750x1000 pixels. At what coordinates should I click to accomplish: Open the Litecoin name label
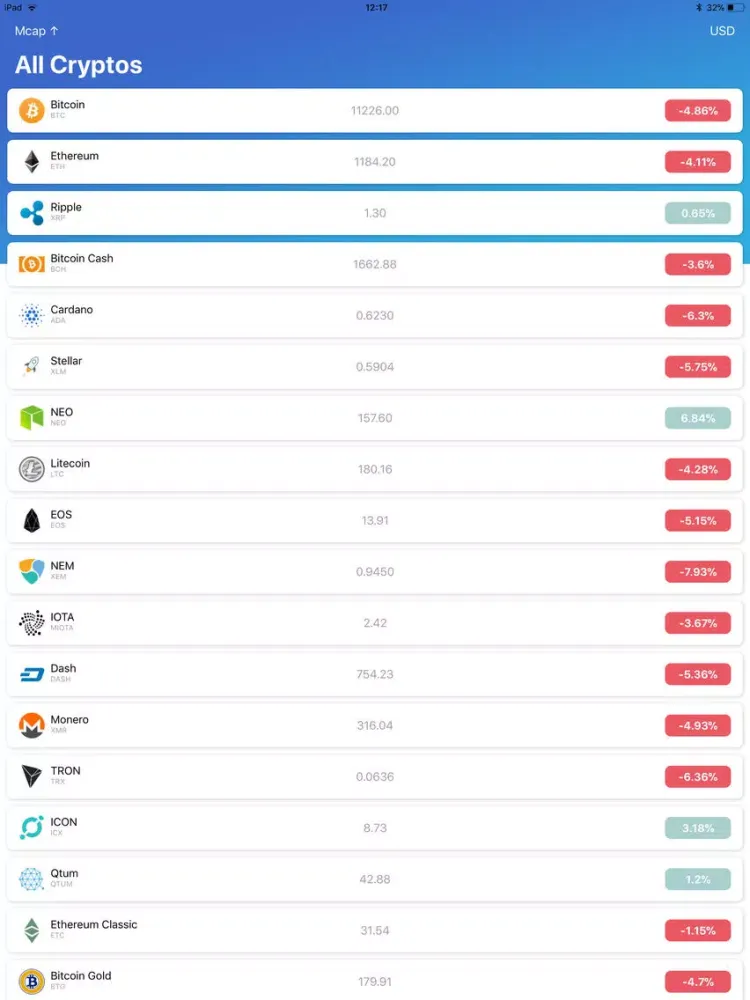(x=70, y=464)
